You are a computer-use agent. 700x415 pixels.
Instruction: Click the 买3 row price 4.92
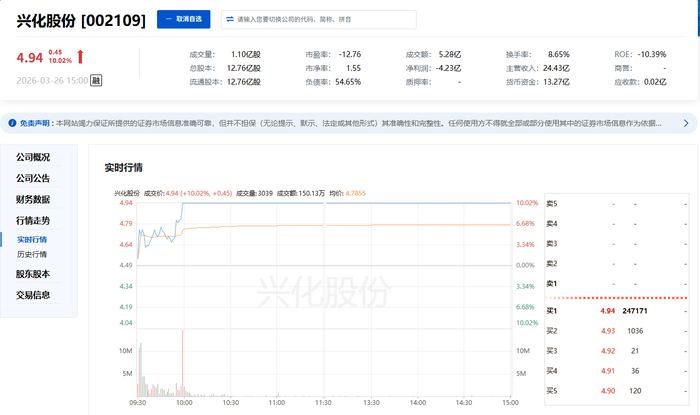pos(608,351)
